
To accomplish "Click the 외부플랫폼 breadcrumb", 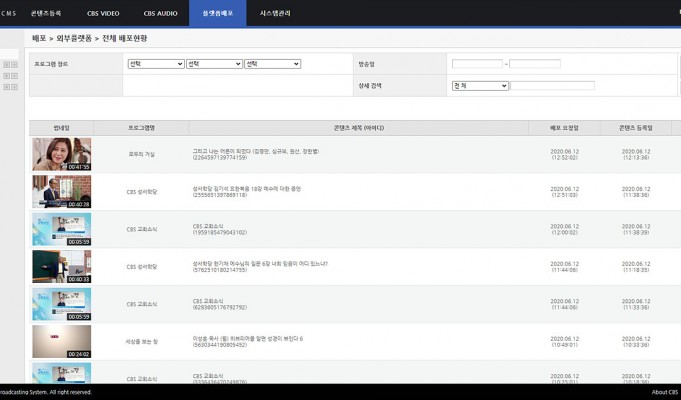I will coord(74,38).
